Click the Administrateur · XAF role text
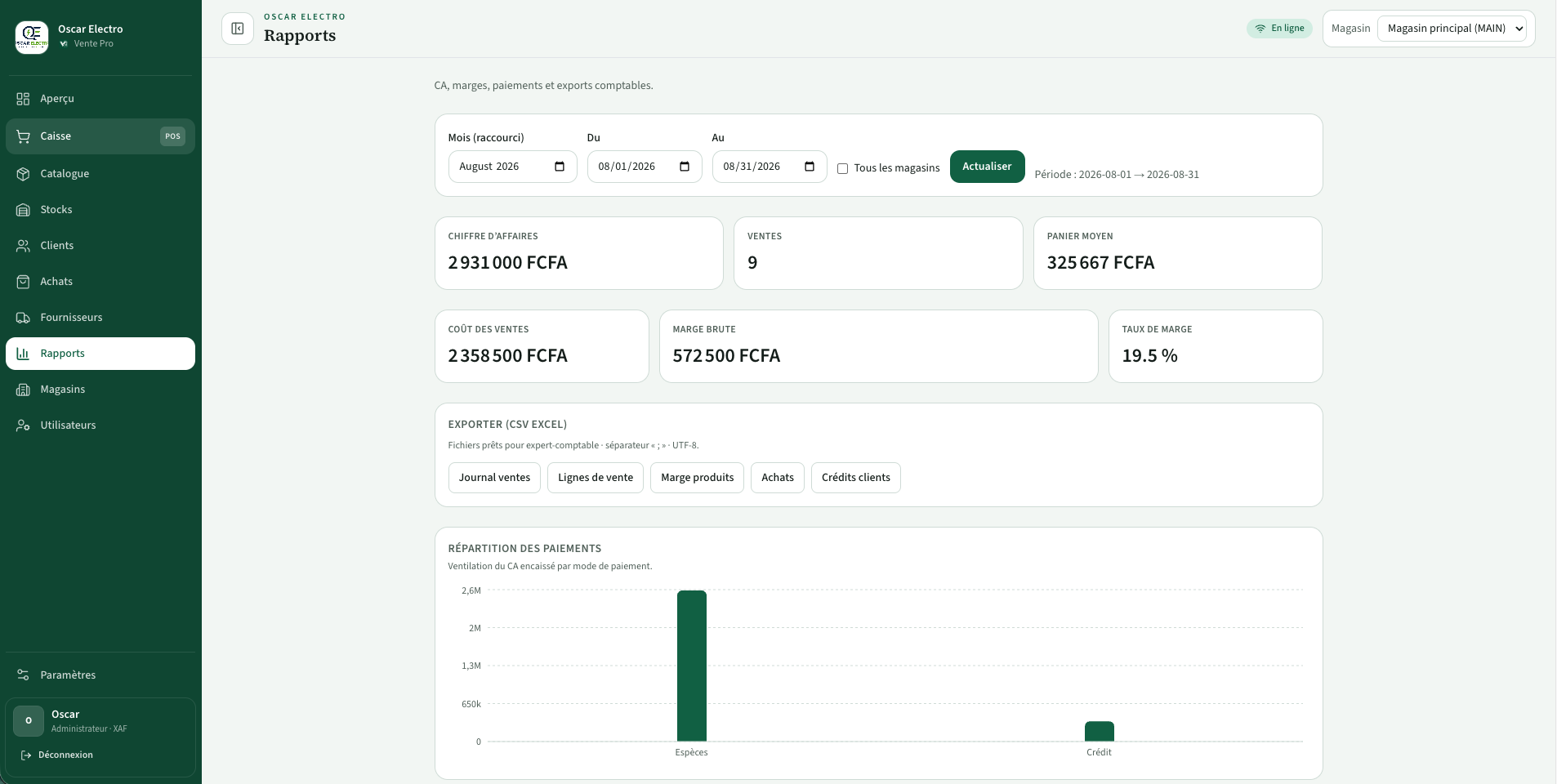 point(89,729)
